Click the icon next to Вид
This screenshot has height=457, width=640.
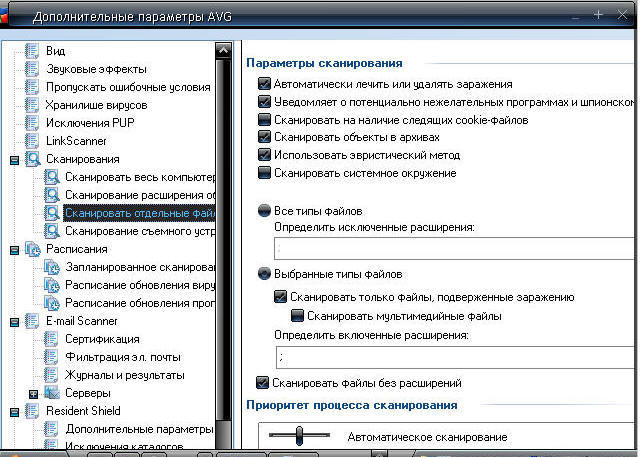(32, 51)
